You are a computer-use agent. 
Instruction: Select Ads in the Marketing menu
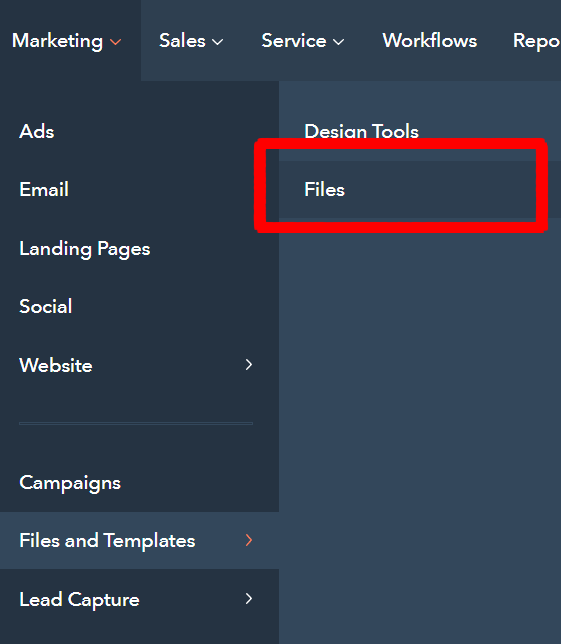(x=37, y=131)
